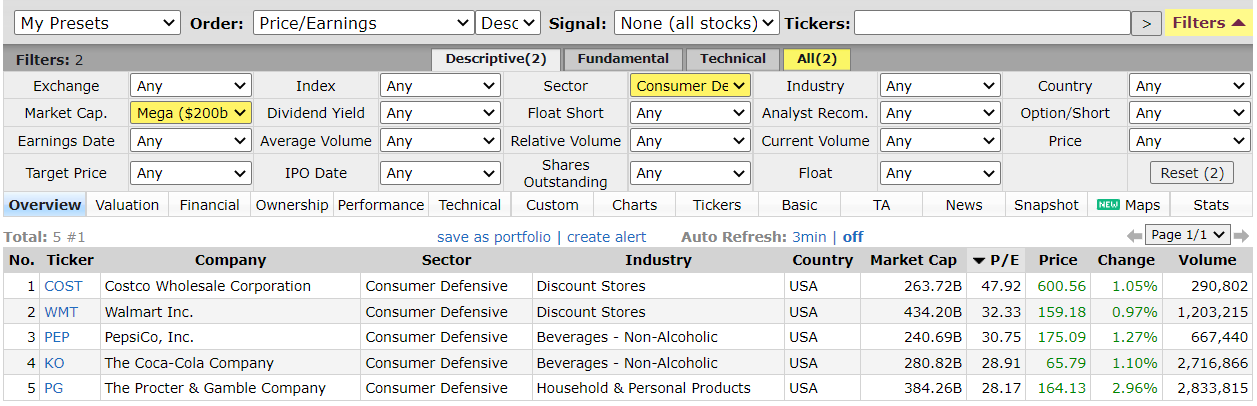Select the Page 1/1 selector
This screenshot has width=1257, height=406.
[1187, 236]
